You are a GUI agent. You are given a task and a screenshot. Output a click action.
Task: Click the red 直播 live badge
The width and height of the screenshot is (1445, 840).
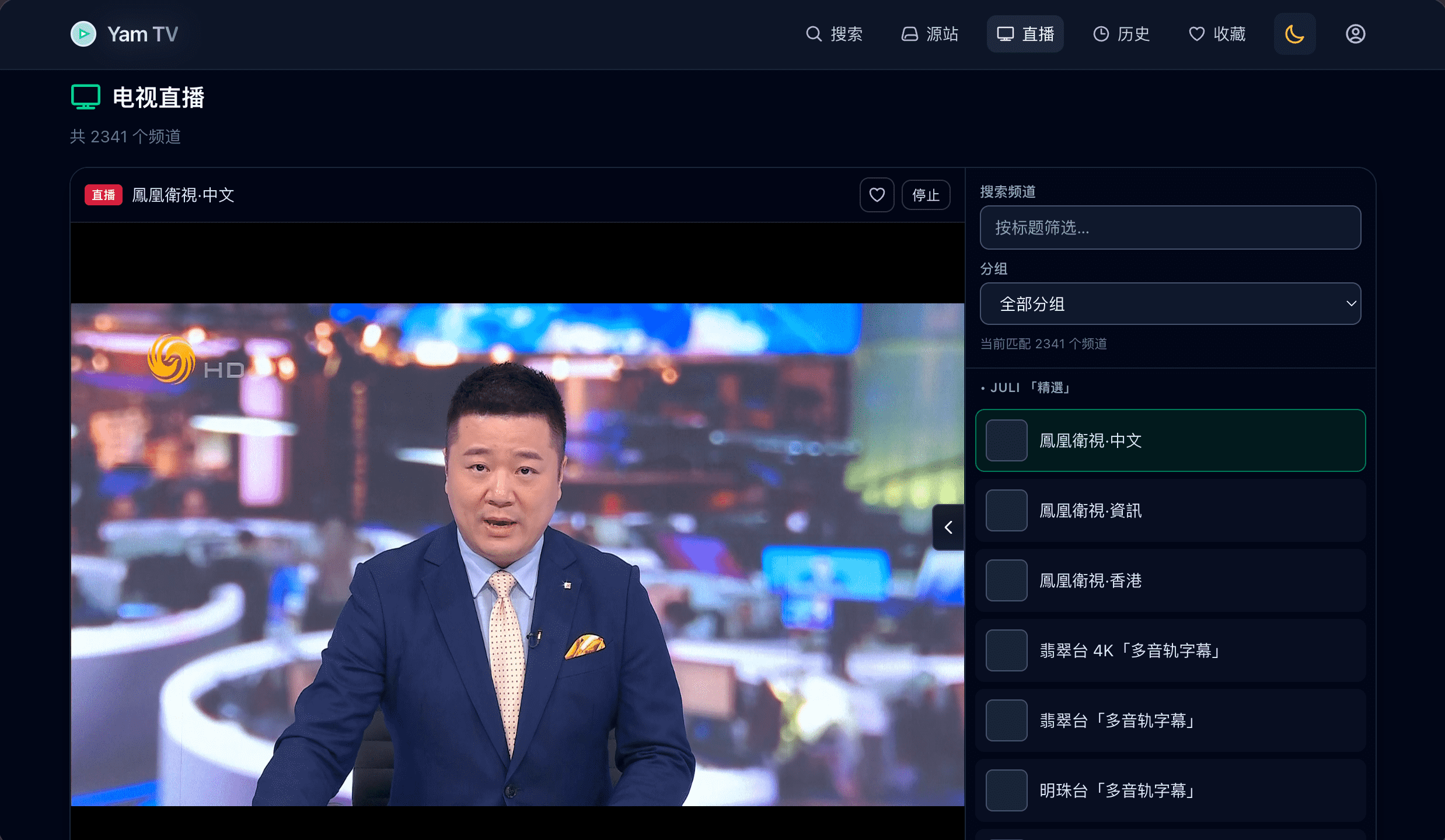pos(103,195)
